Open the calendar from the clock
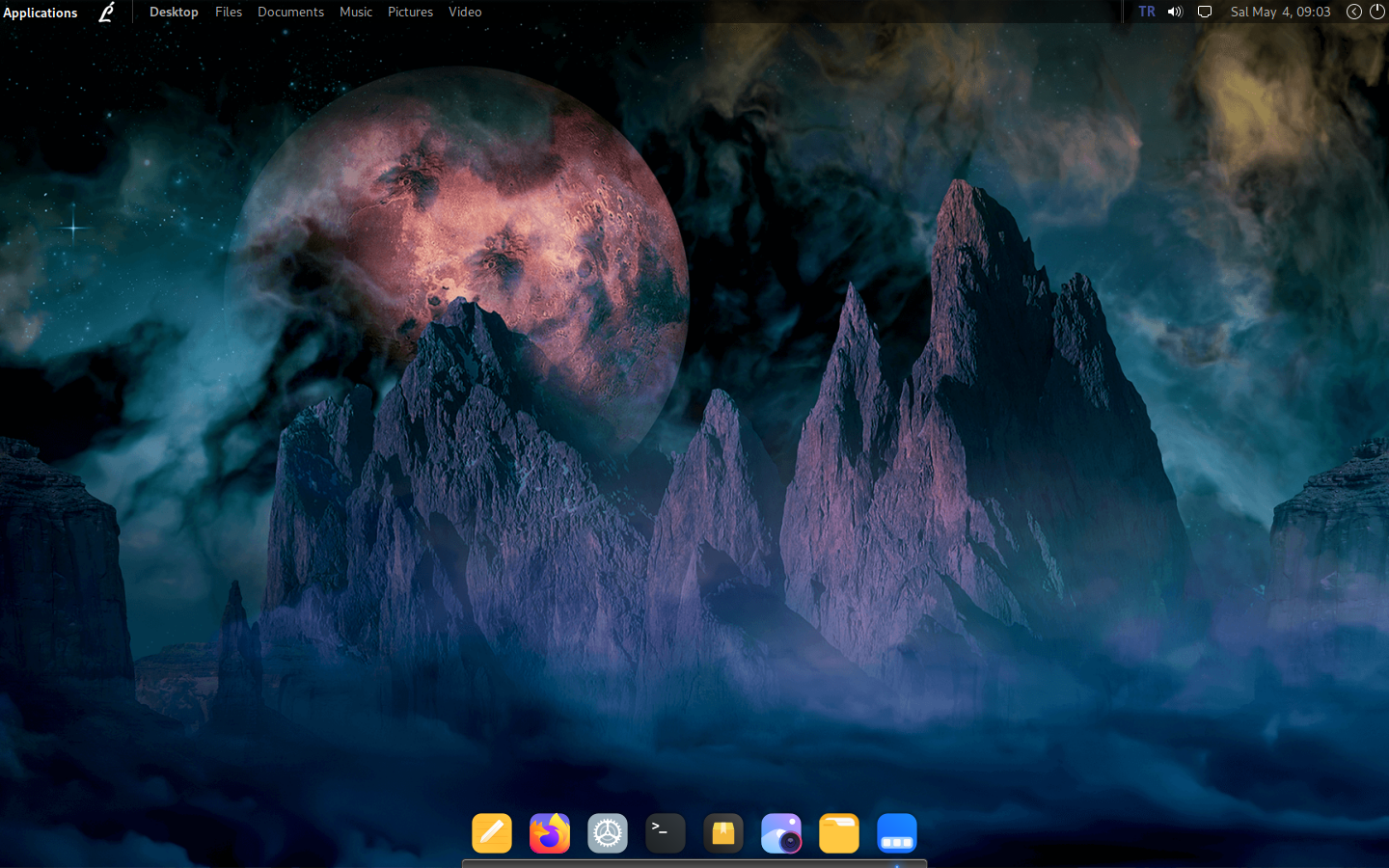 coord(1280,12)
